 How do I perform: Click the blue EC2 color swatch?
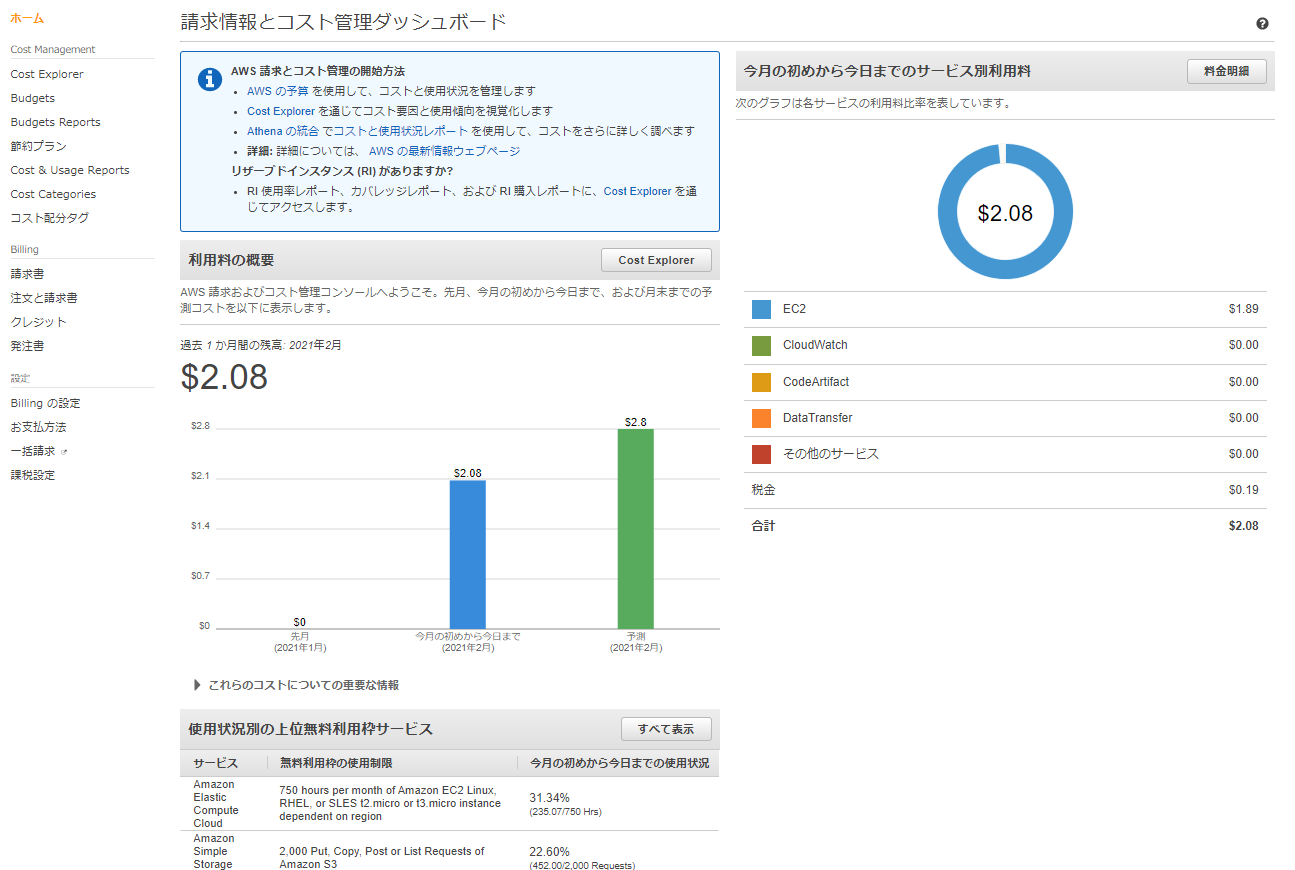click(x=761, y=309)
